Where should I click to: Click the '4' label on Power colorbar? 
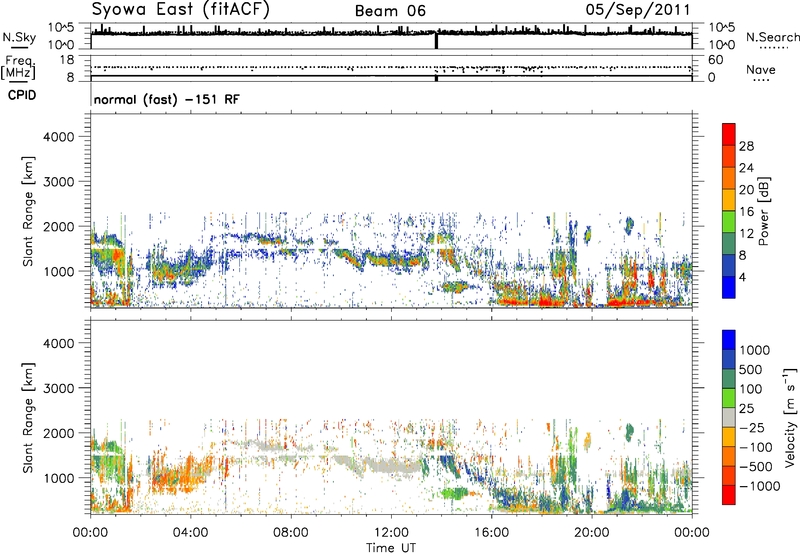[742, 277]
